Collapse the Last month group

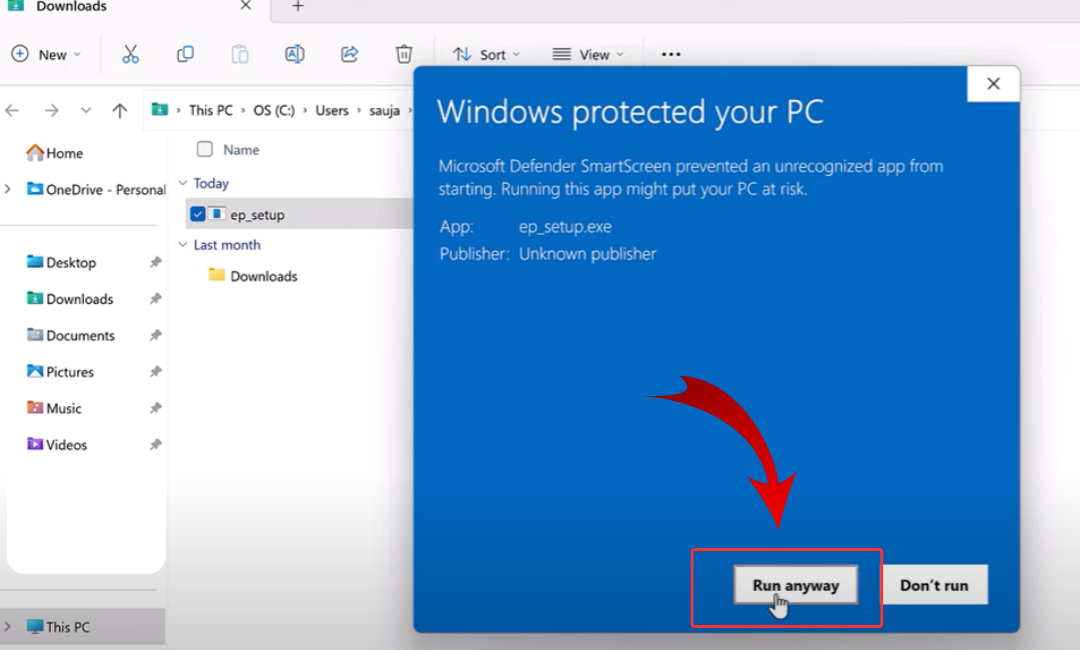183,245
